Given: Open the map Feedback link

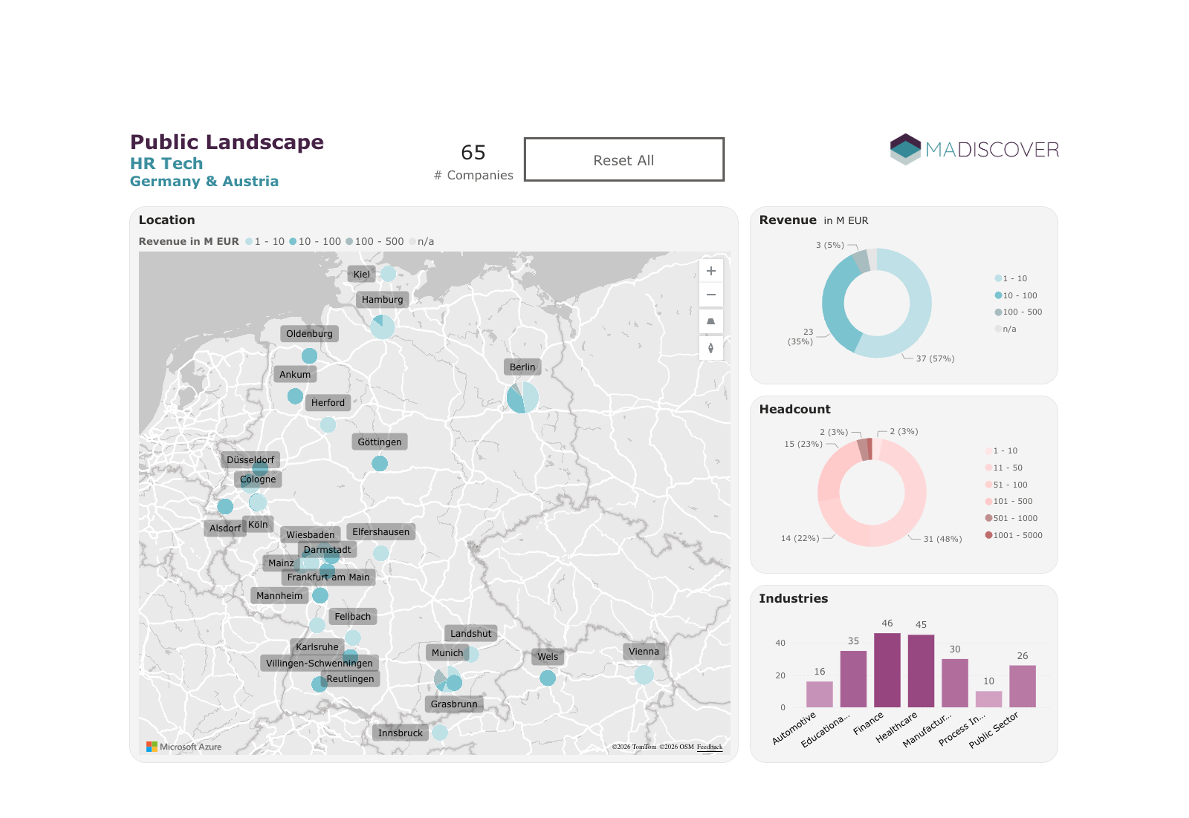Looking at the screenshot, I should pos(709,747).
